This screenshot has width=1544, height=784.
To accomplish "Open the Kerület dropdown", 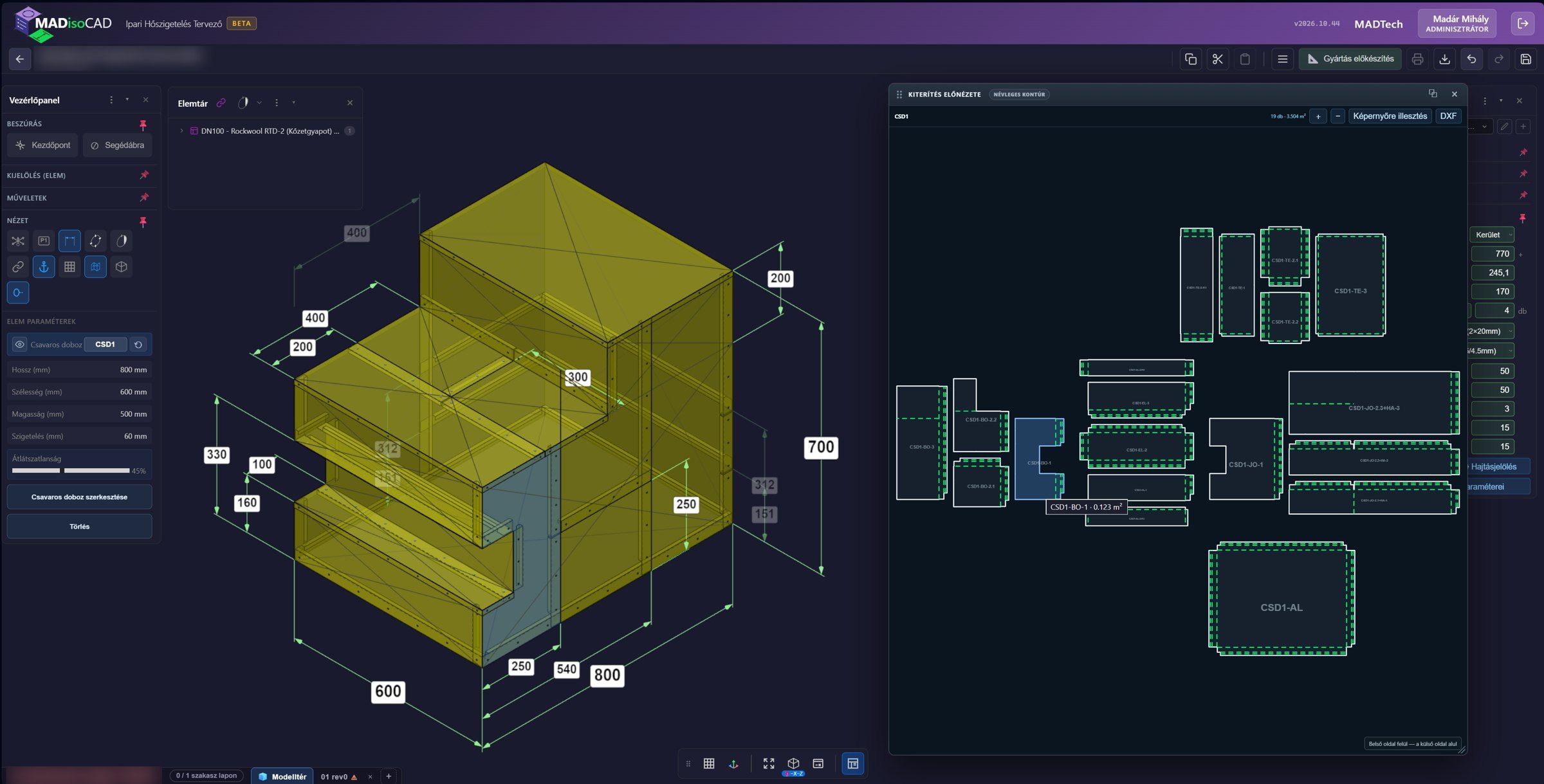I will click(x=1493, y=235).
